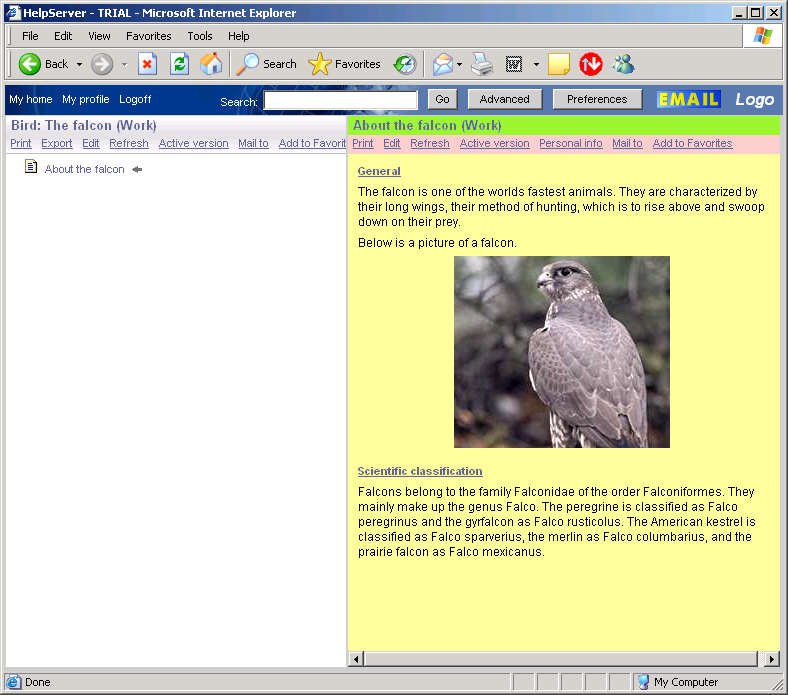Click the horizontal scrollbar track
The height and width of the screenshot is (695, 788).
pos(563,659)
